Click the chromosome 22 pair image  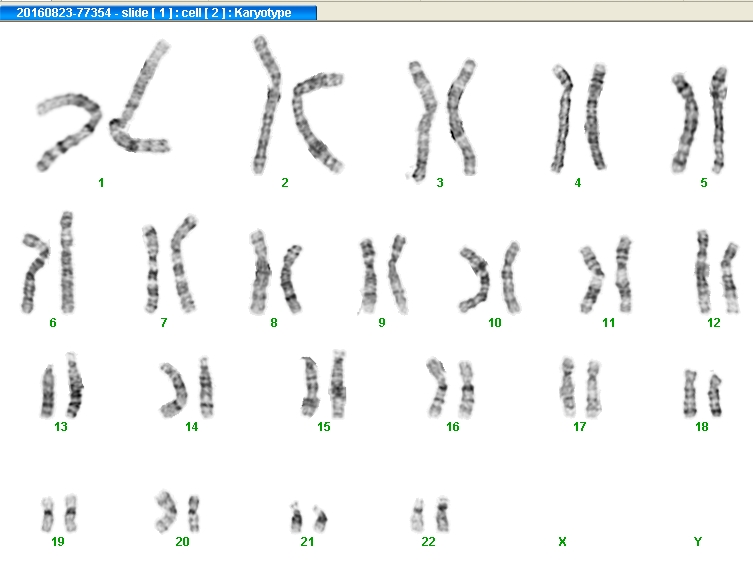point(430,515)
